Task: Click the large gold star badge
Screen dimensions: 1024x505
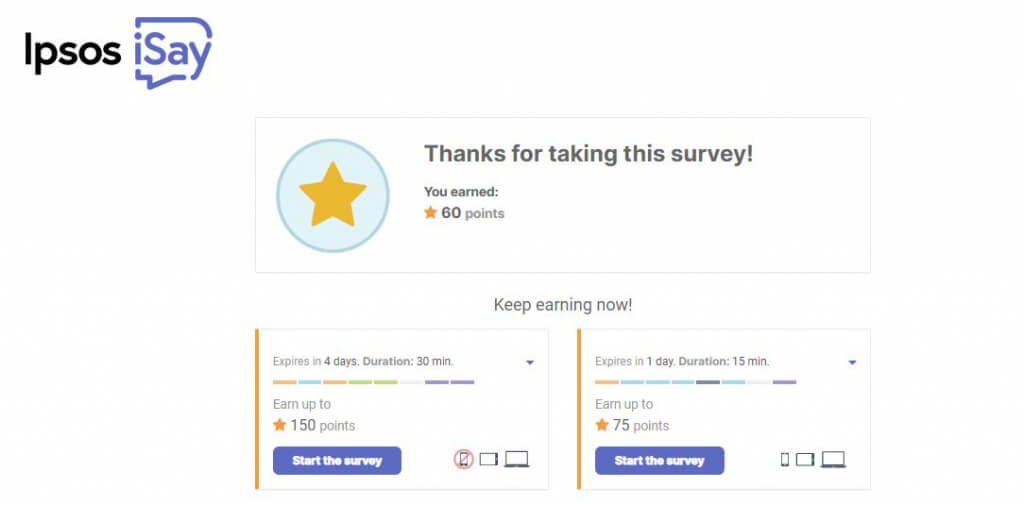Action: [x=332, y=195]
